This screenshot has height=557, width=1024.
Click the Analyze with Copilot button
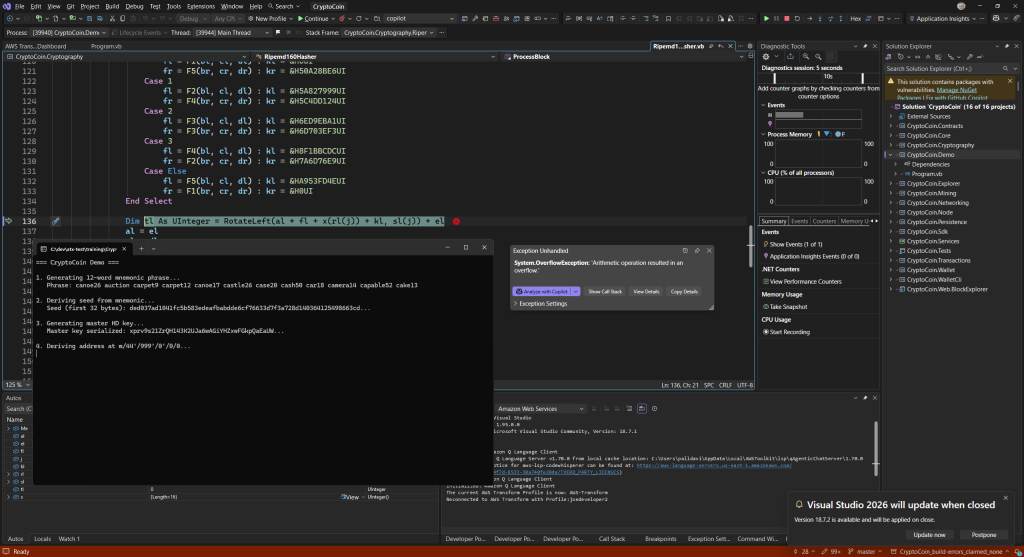(542, 291)
